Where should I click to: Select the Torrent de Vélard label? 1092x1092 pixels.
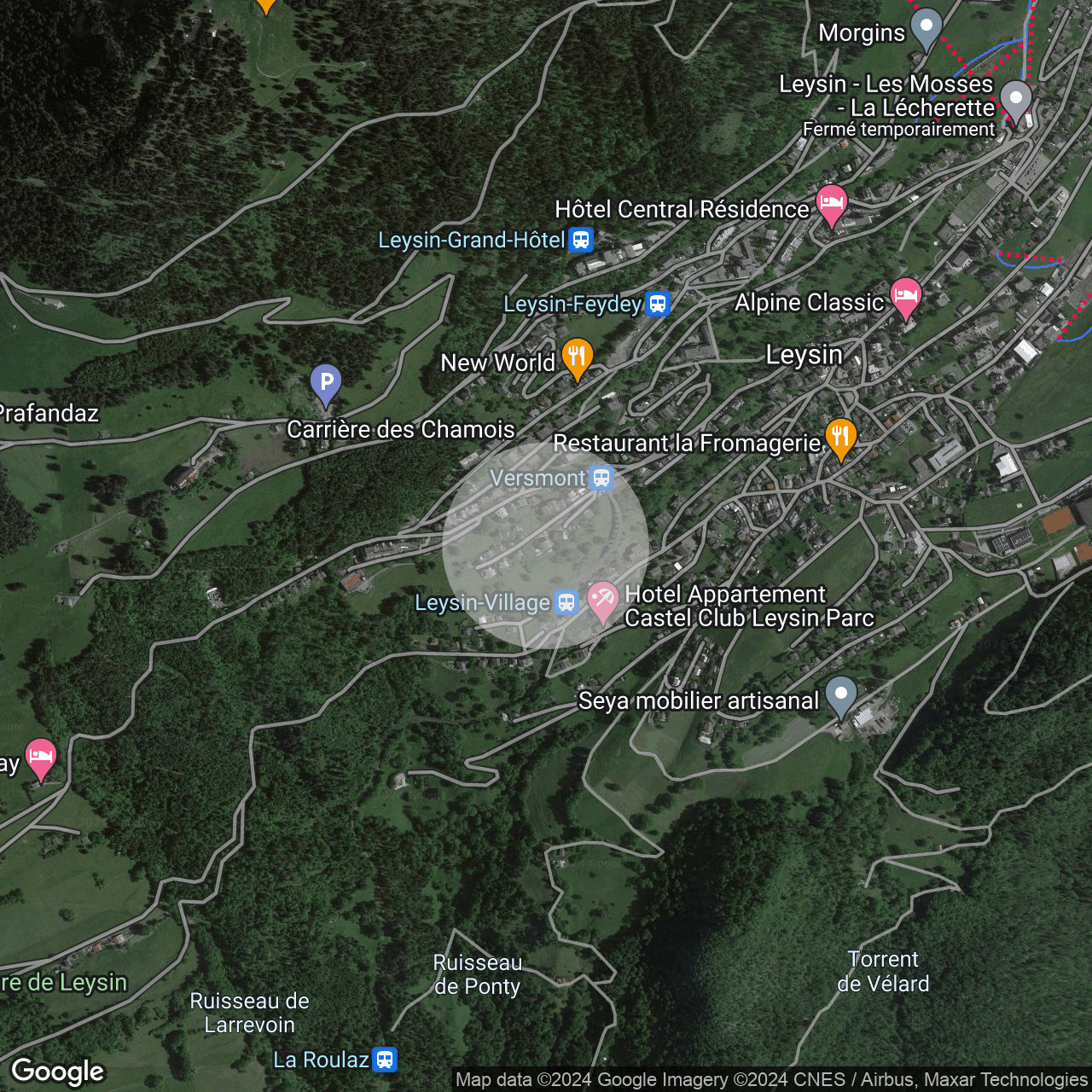coord(883,972)
